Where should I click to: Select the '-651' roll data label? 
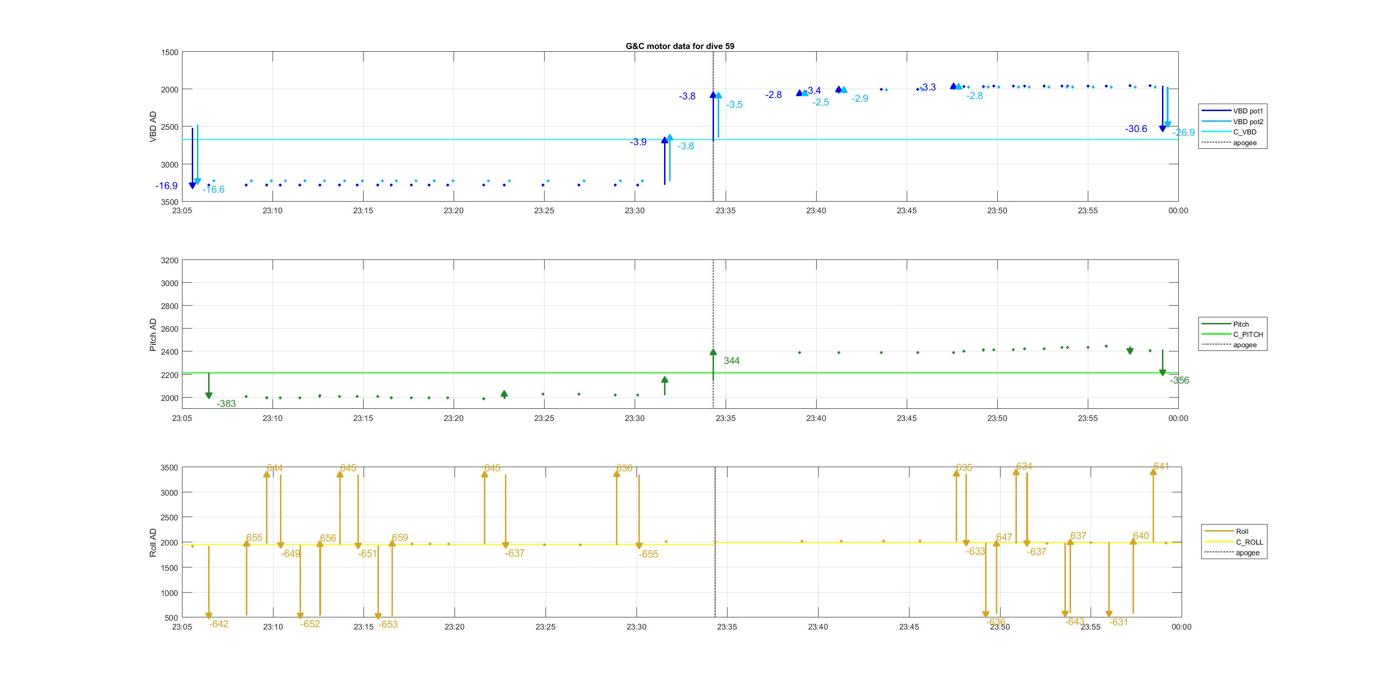(368, 553)
